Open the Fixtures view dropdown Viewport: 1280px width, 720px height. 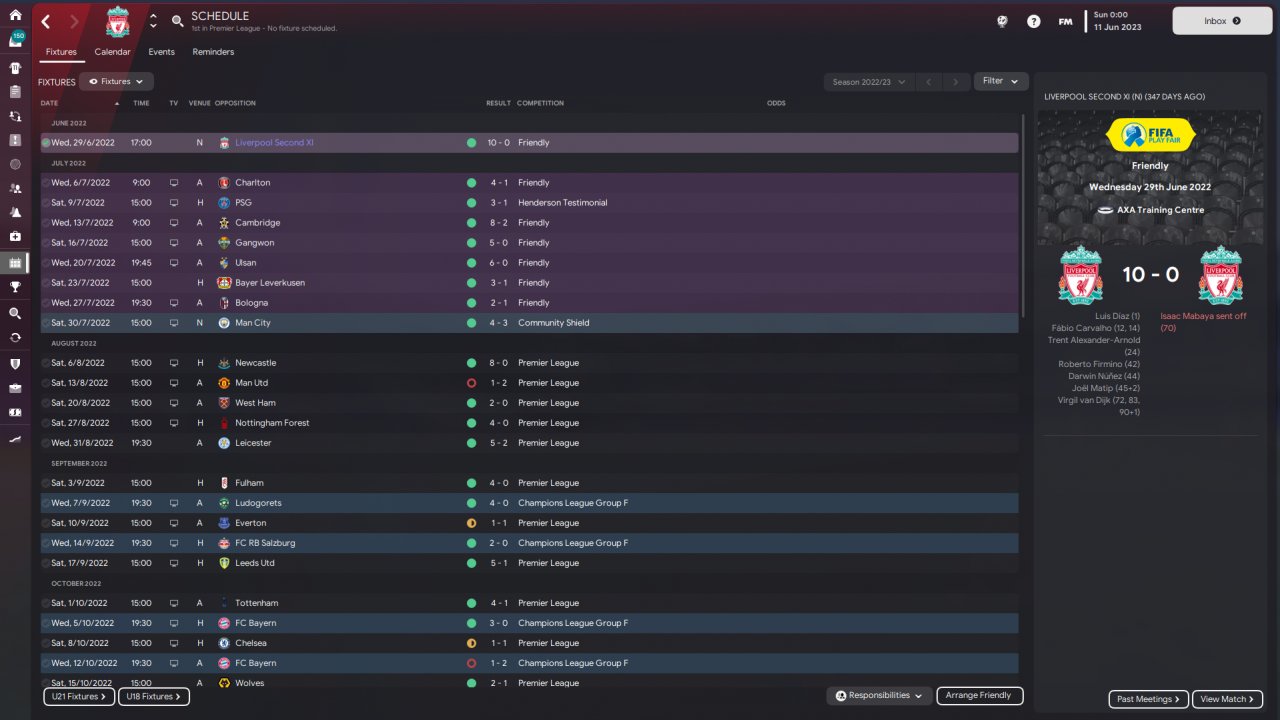pos(116,82)
